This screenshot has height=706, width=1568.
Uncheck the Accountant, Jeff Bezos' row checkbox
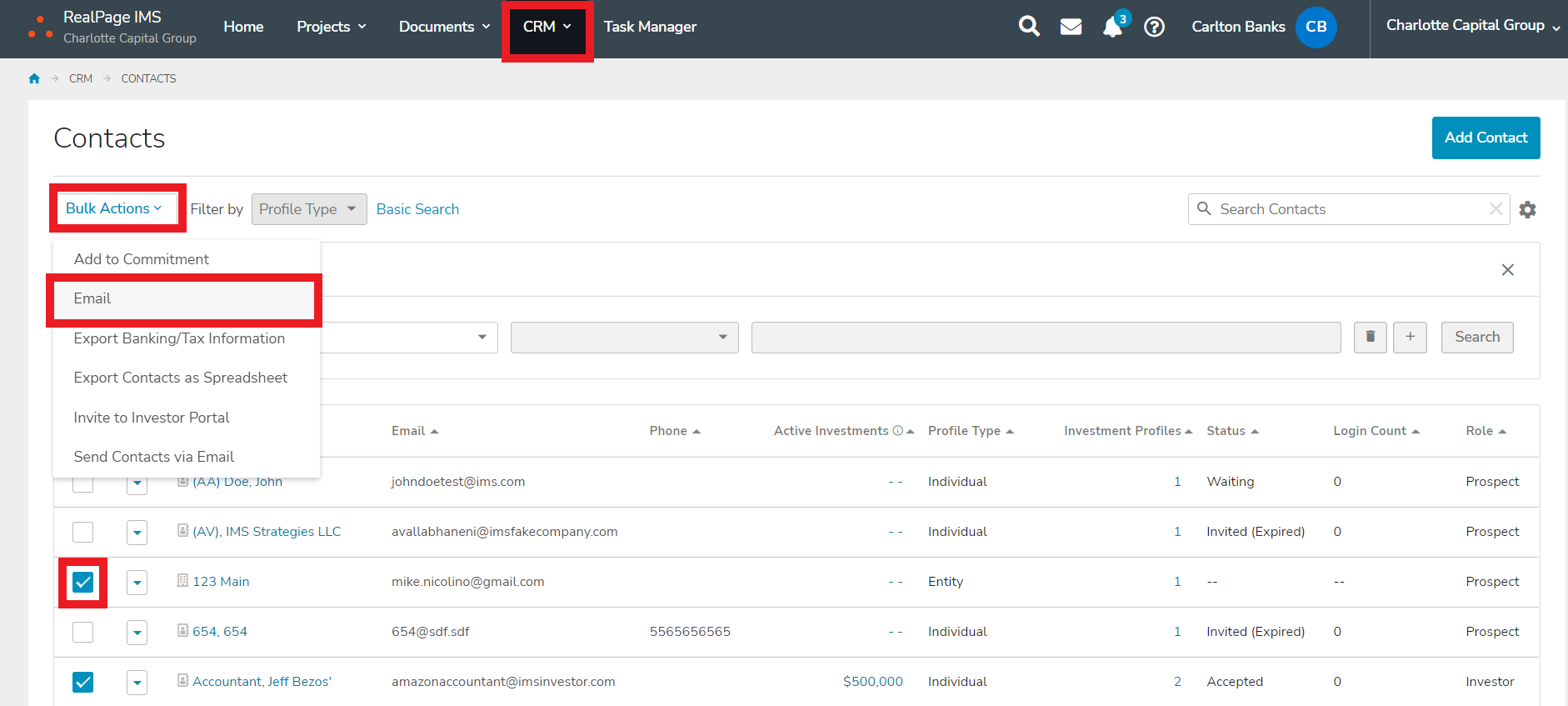pos(82,682)
